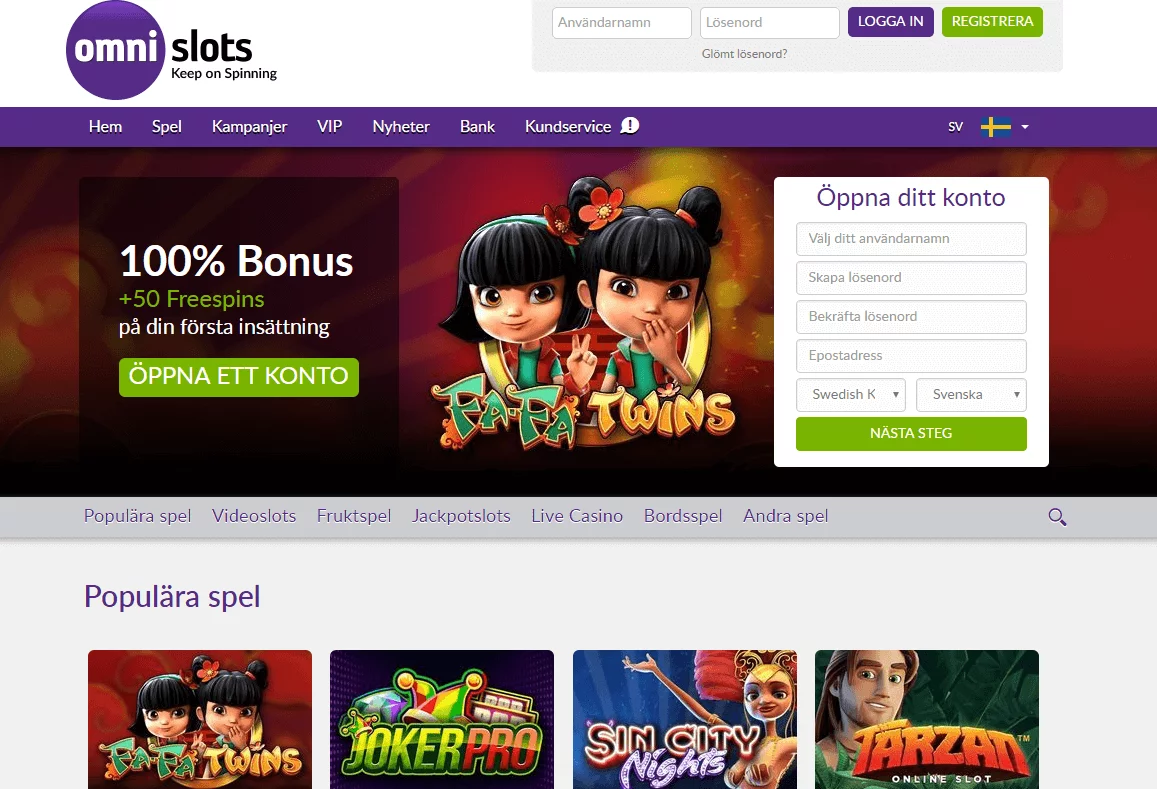Open the VIP menu item
Image resolution: width=1157 pixels, height=789 pixels.
[330, 127]
